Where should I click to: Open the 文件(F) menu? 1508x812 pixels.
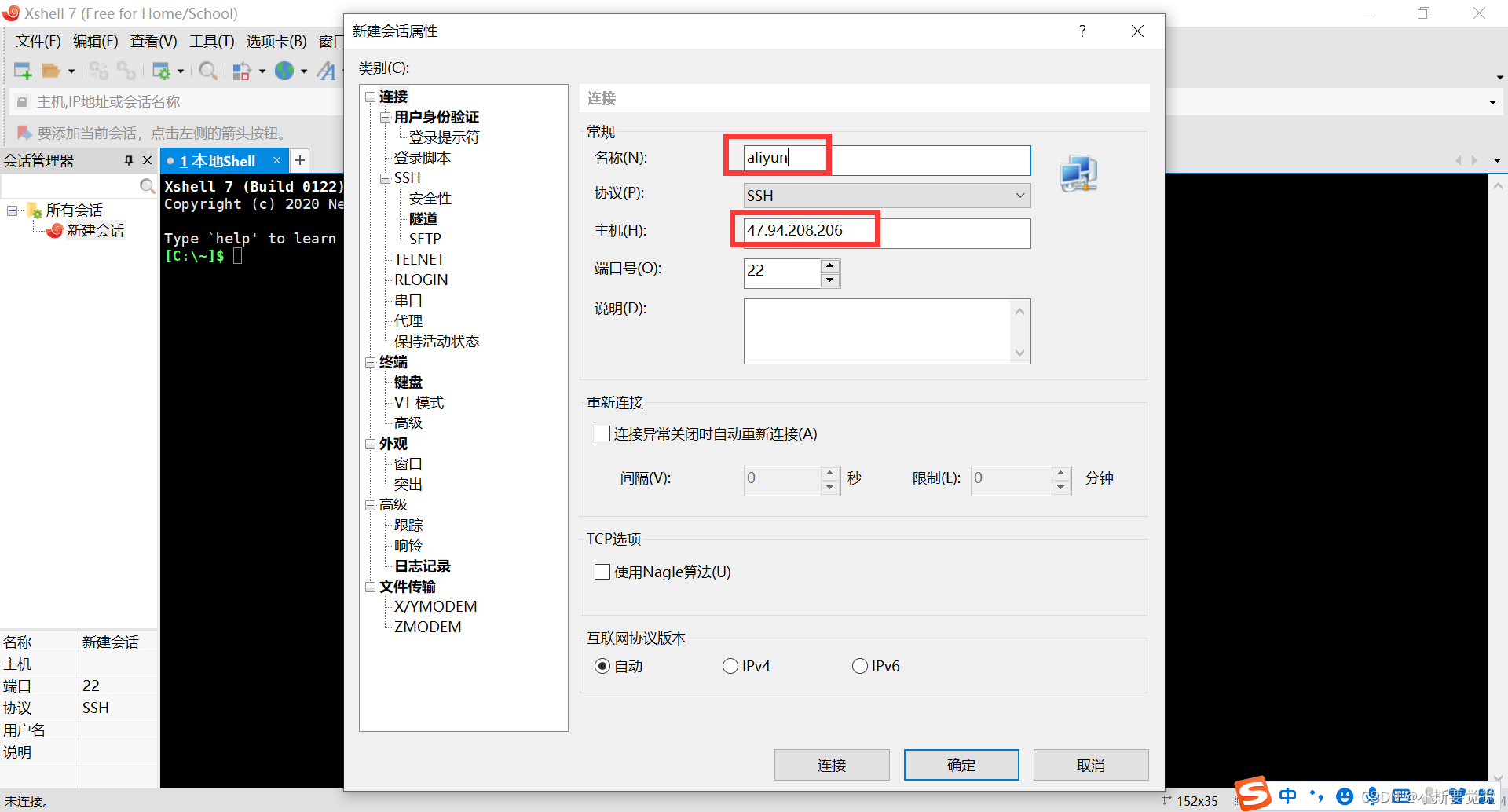point(38,41)
